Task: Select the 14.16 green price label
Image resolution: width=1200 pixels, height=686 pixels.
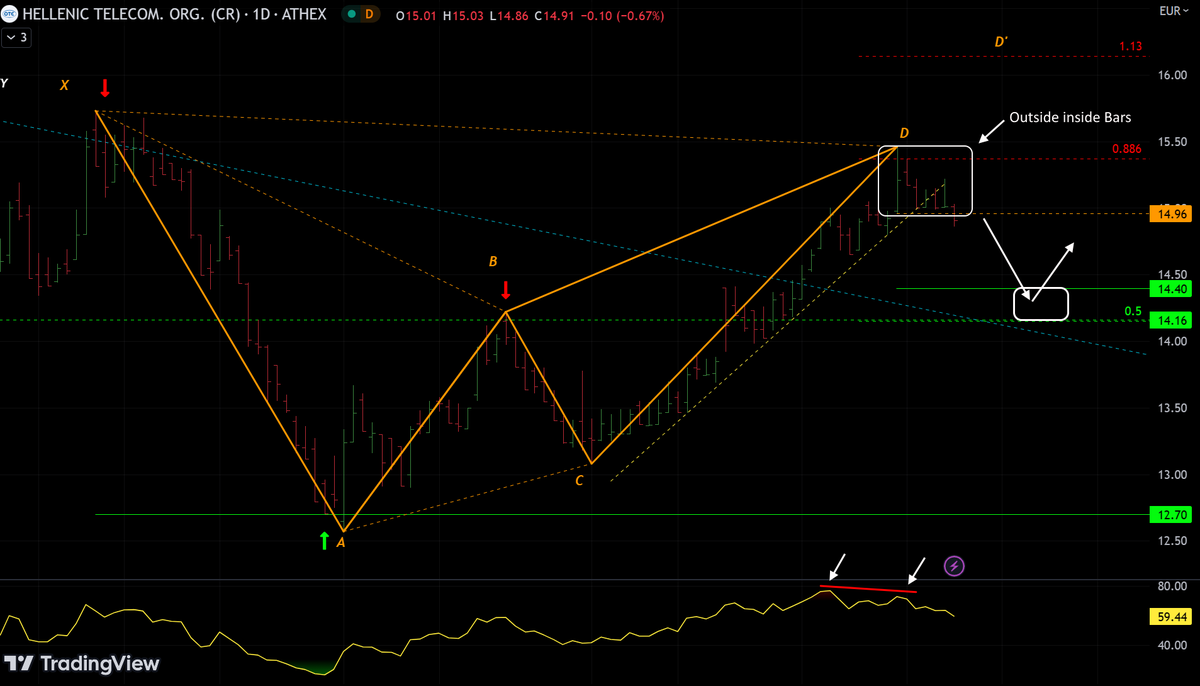Action: [1170, 321]
